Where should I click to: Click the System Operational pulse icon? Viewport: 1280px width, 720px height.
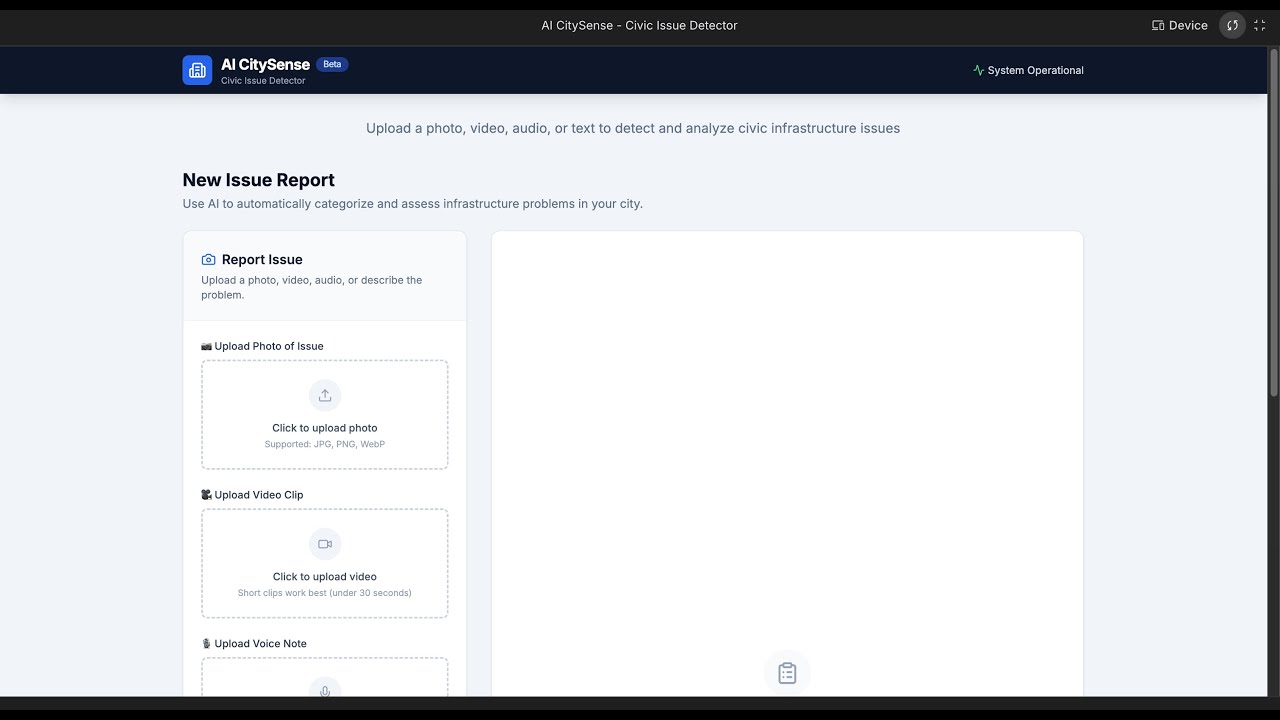[x=978, y=70]
